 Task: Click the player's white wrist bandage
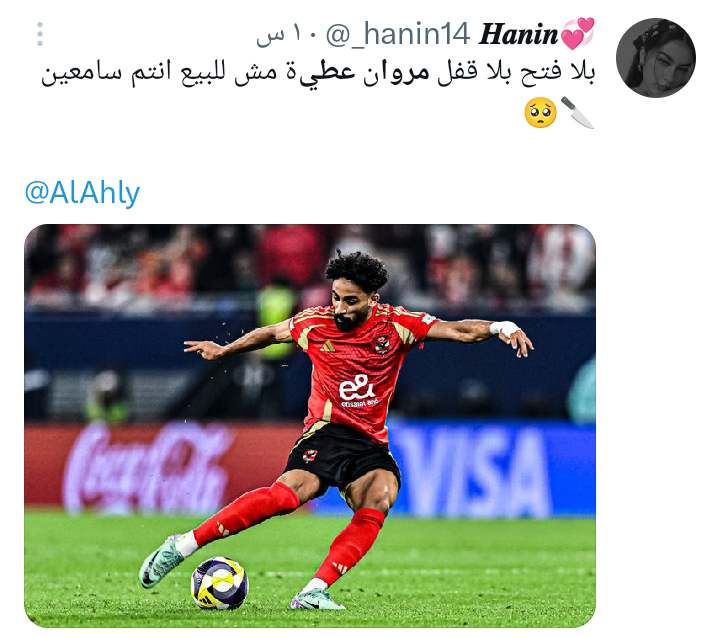(504, 328)
